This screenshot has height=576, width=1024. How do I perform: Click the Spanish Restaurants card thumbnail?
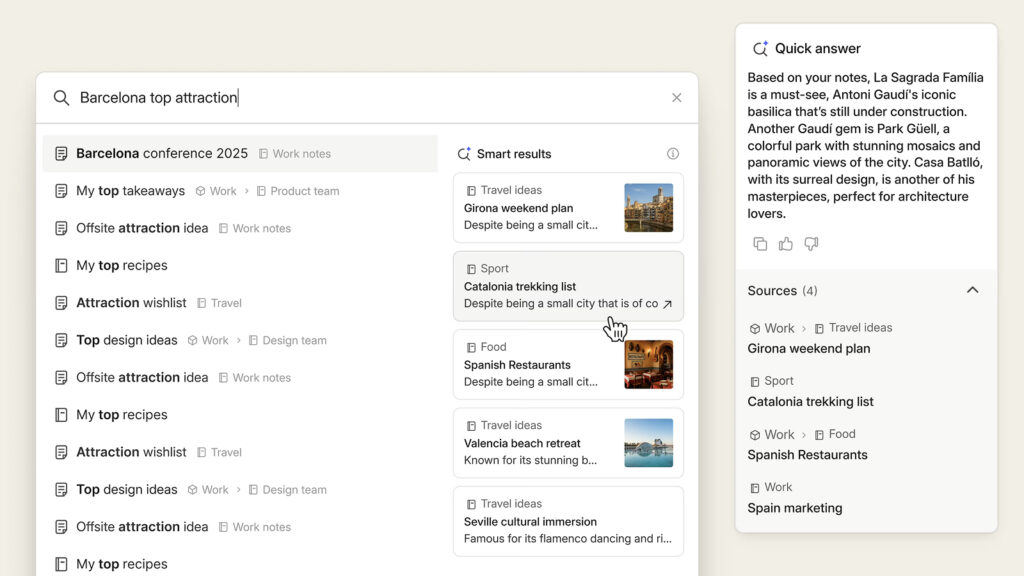coord(648,364)
